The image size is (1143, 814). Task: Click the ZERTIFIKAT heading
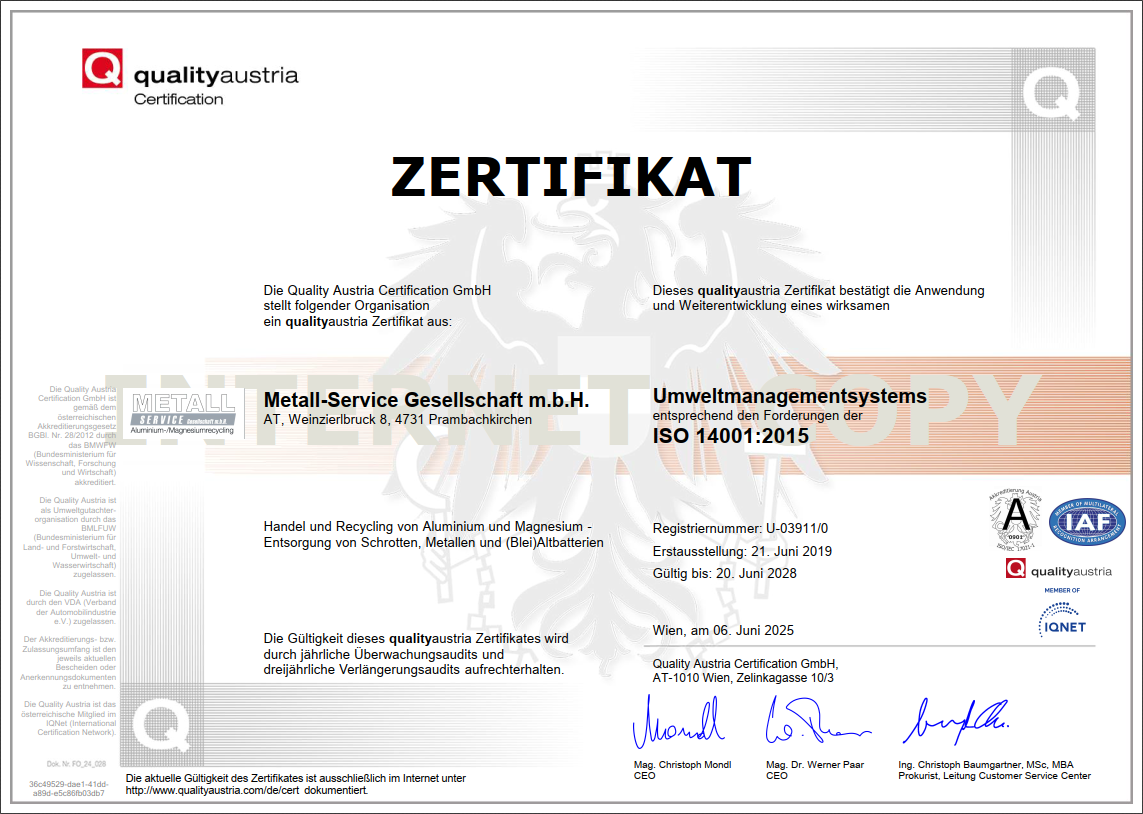click(x=571, y=177)
